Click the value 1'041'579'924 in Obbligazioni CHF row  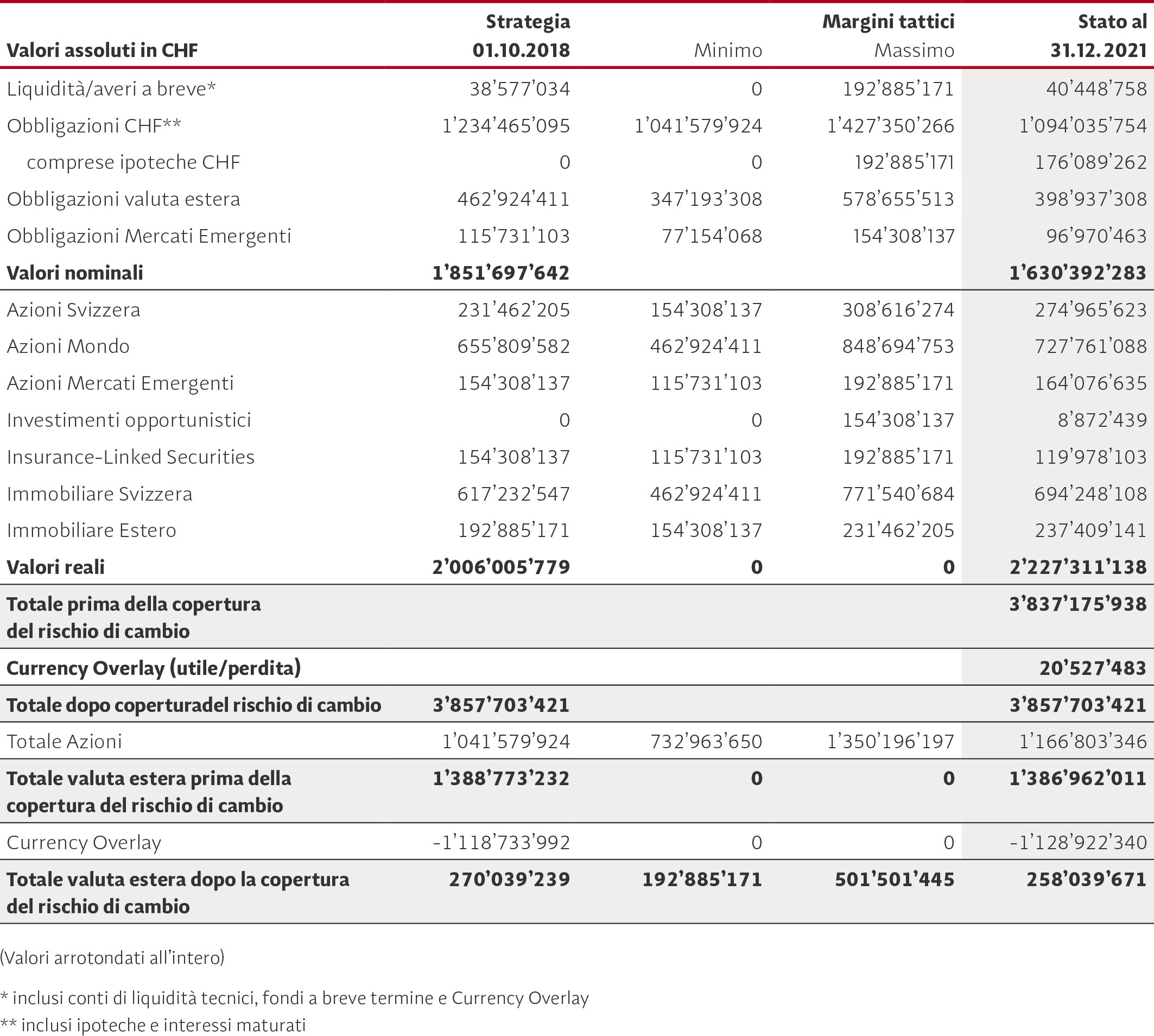[698, 127]
